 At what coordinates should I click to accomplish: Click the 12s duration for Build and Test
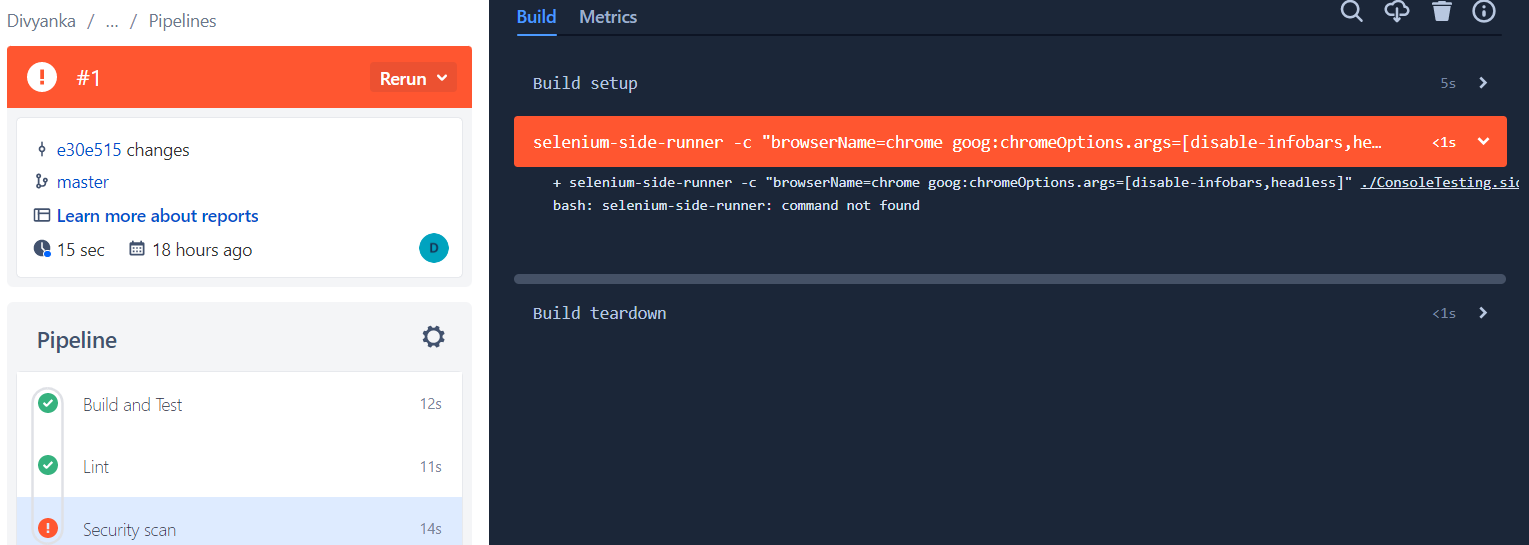pos(431,404)
